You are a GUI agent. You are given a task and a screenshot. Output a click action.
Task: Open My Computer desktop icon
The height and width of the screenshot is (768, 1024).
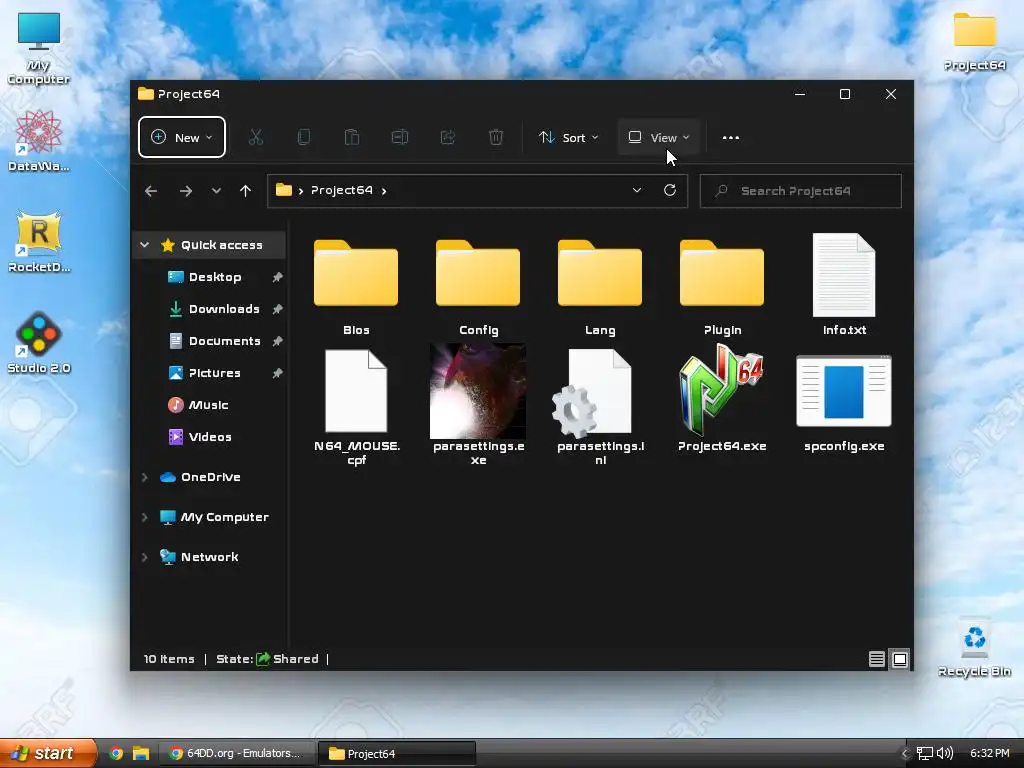coord(39,48)
